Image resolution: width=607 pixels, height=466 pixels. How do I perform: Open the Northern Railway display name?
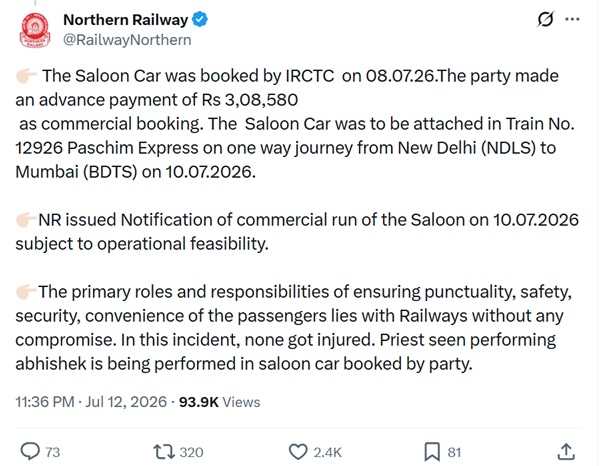pos(125,19)
